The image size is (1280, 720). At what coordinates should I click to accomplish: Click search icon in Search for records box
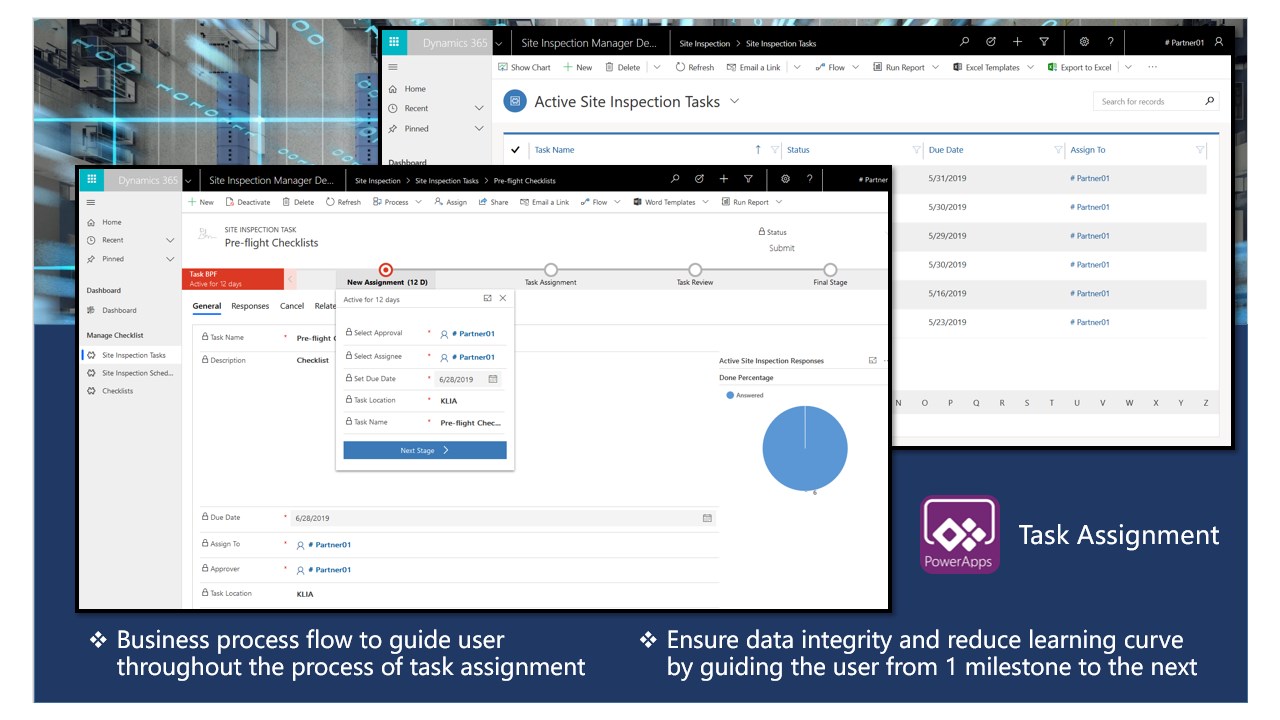pyautogui.click(x=1209, y=101)
